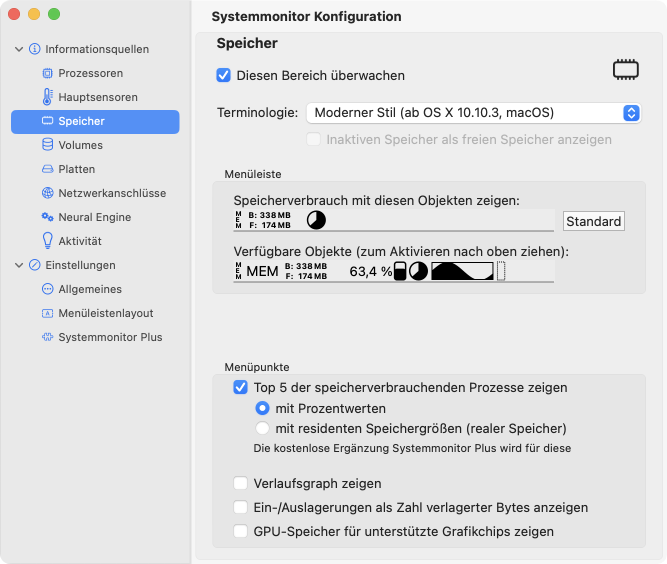Click the Systemmonitor Konfiguration window title
This screenshot has width=667, height=564.
(x=306, y=17)
